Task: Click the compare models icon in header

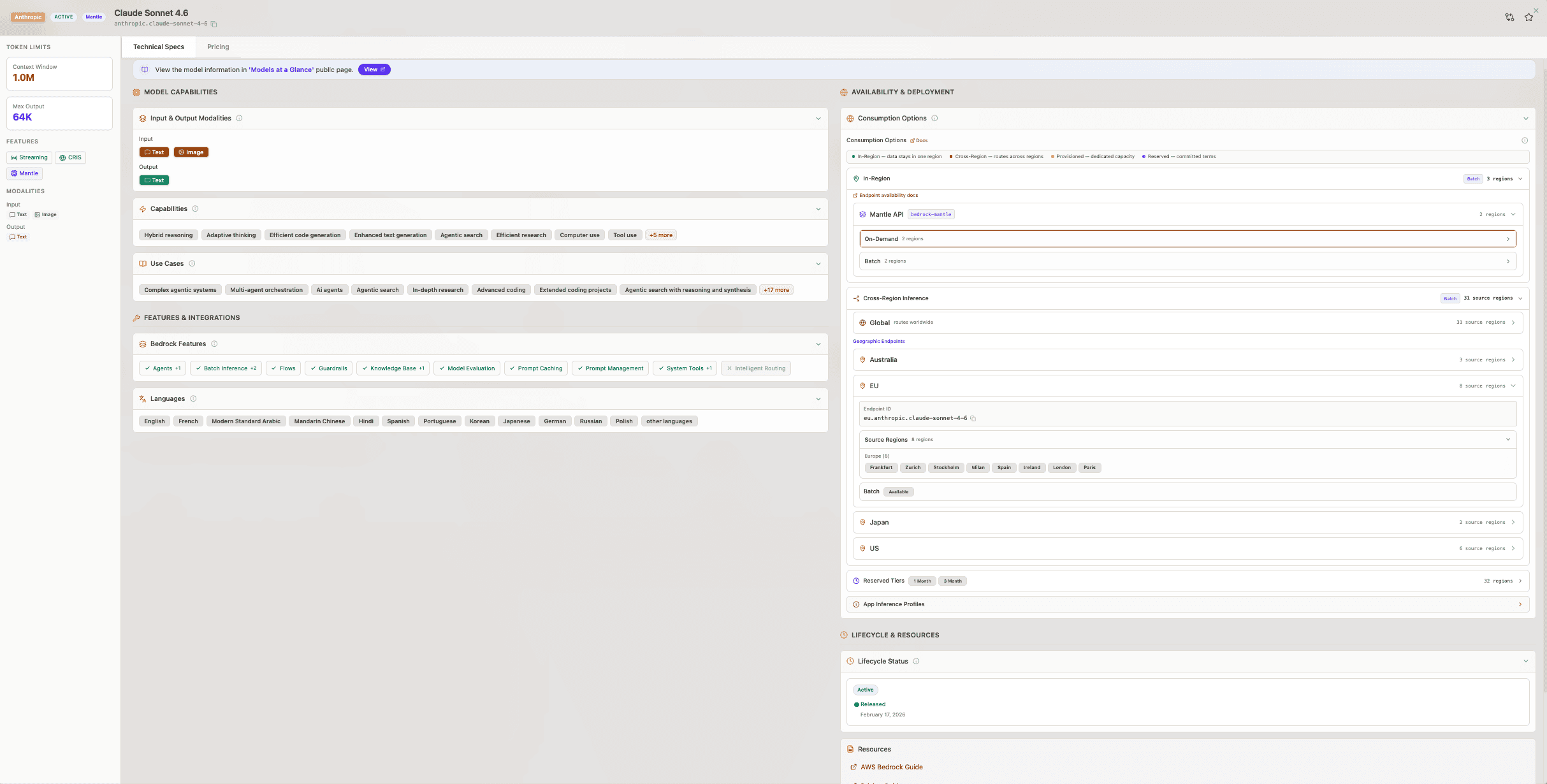Action: click(1509, 17)
